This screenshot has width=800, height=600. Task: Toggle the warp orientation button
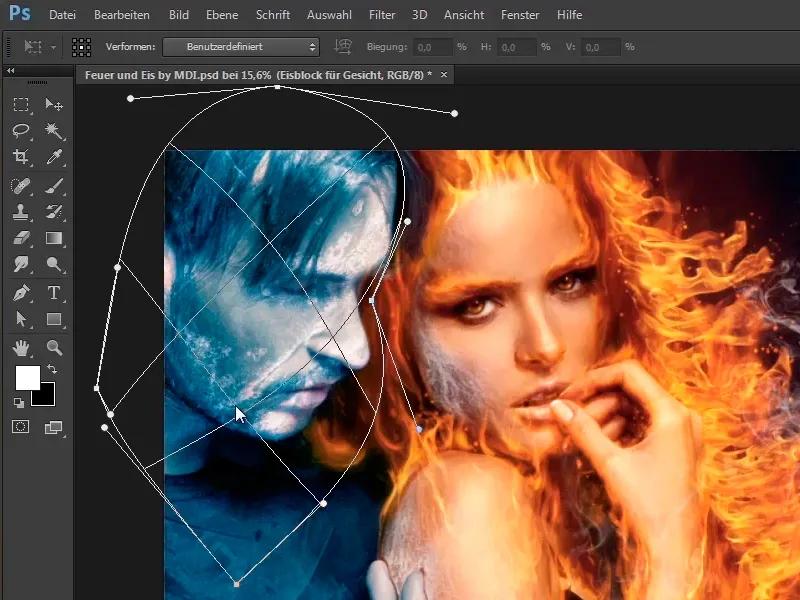tap(343, 47)
